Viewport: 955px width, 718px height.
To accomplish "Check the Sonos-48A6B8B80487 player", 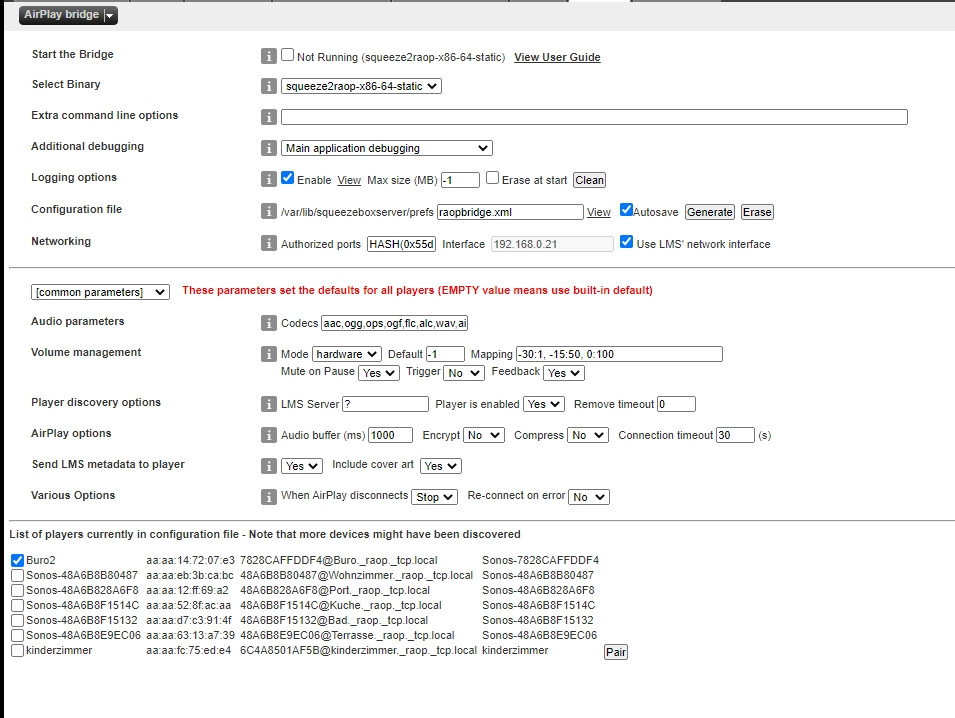I will (18, 575).
